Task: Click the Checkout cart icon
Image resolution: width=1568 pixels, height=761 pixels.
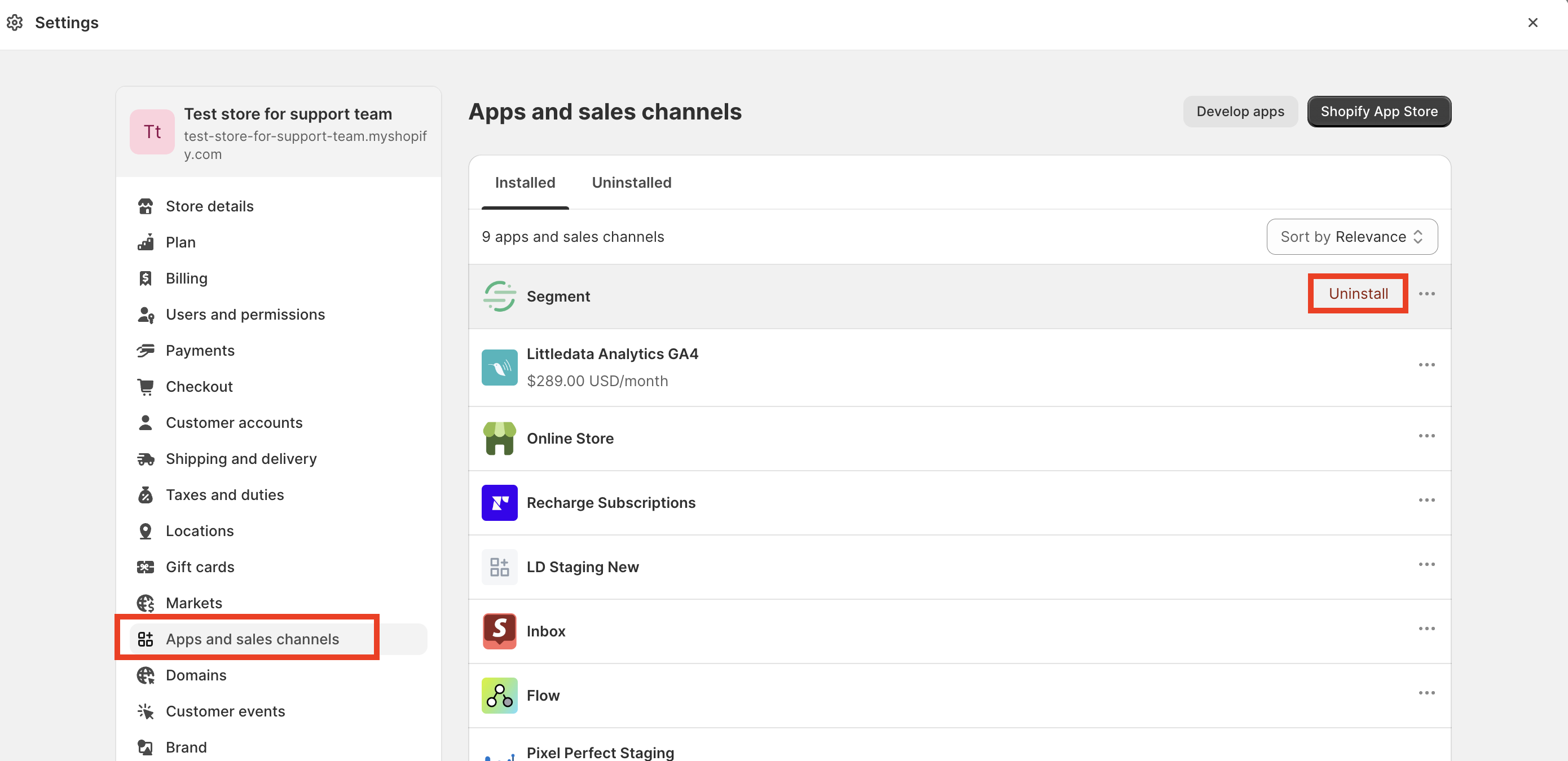Action: tap(146, 386)
